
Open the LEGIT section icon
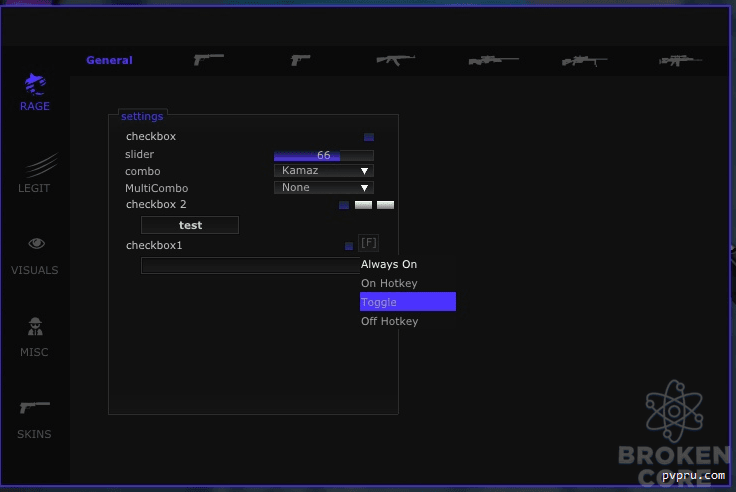coord(41,165)
